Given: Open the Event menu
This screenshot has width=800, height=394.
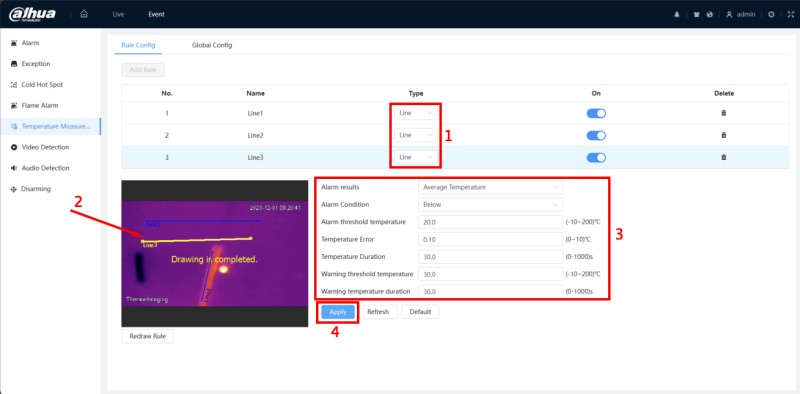Looking at the screenshot, I should pos(157,14).
